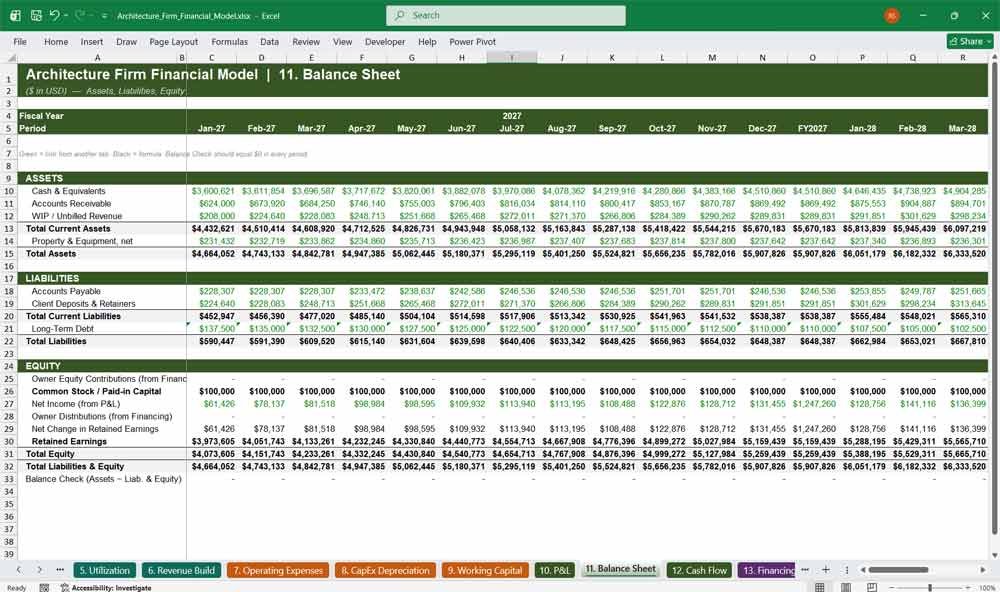Viewport: 1000px width, 592px height.
Task: Click the trailing sheet-tabs ellipsis button
Action: [x=805, y=570]
